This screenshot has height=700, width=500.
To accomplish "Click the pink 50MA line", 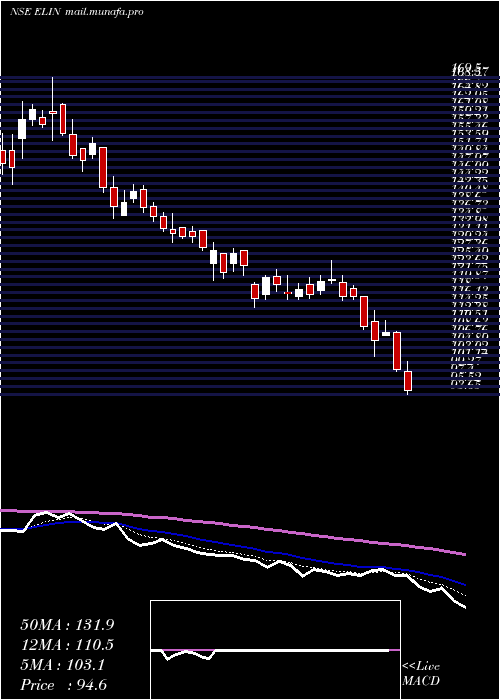I will tap(232, 524).
